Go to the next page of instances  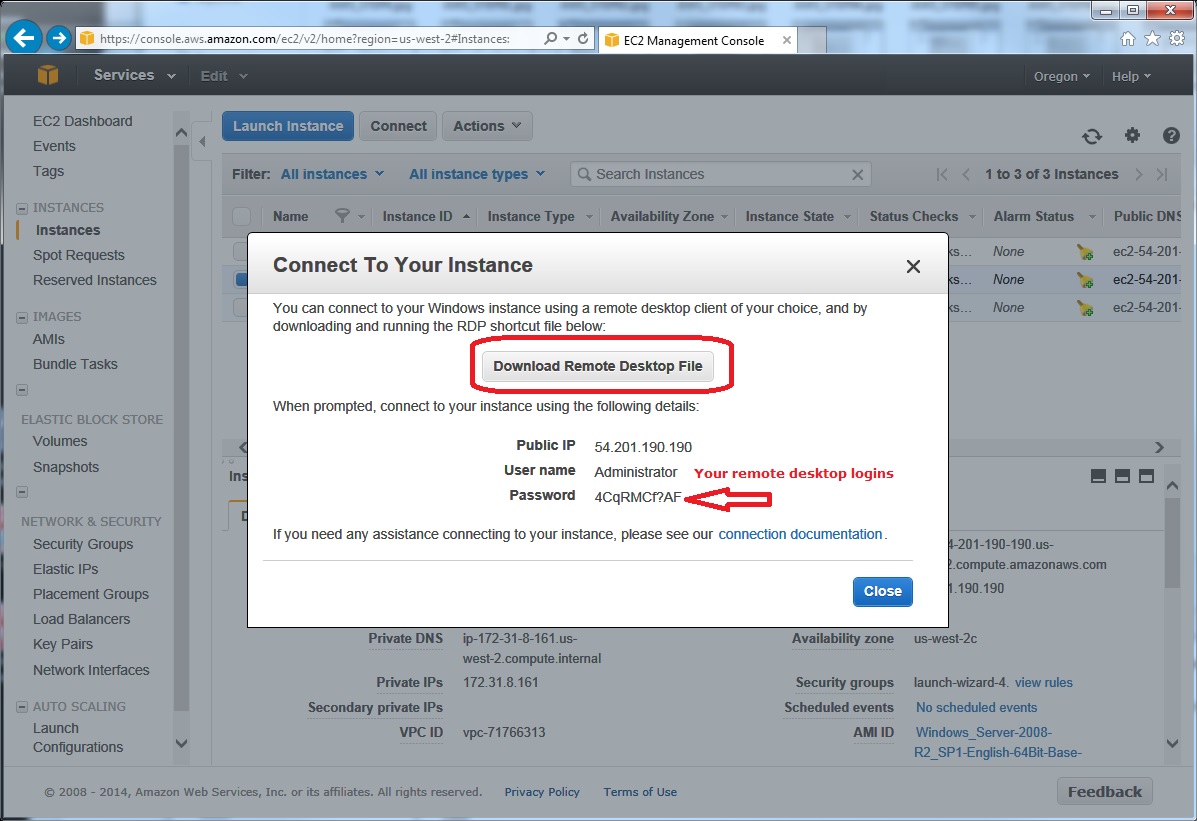tap(1138, 175)
